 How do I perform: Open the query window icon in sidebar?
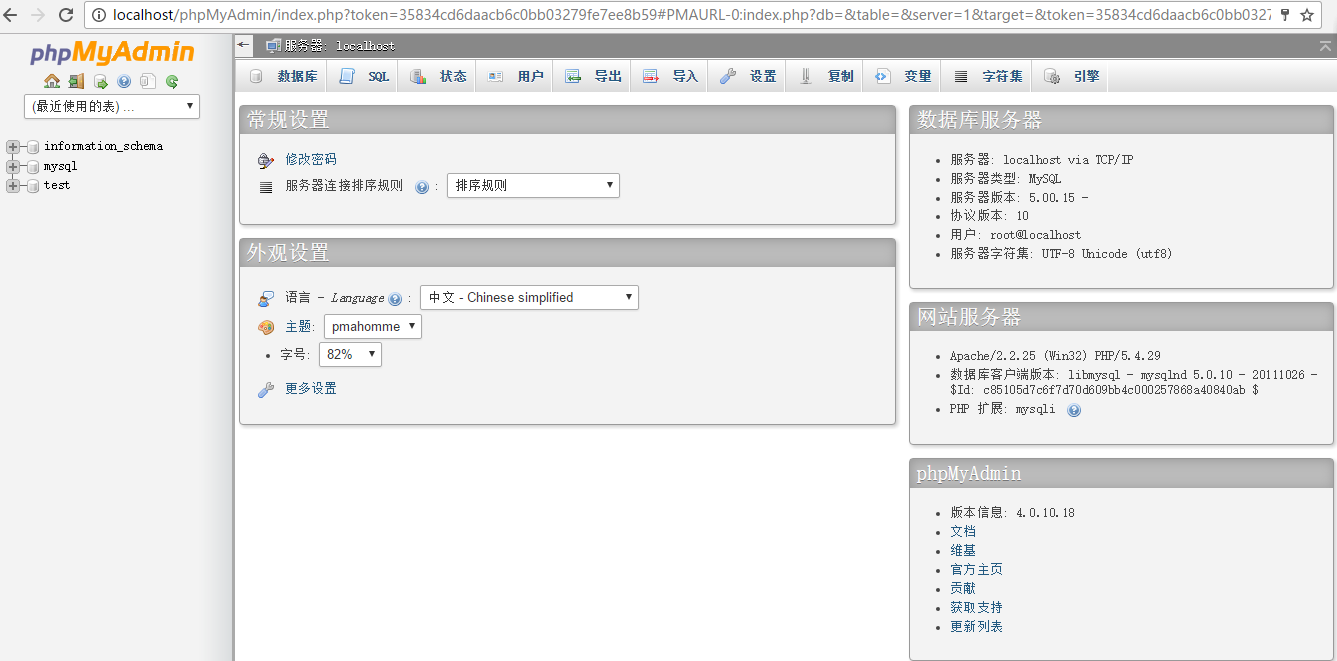click(x=100, y=81)
